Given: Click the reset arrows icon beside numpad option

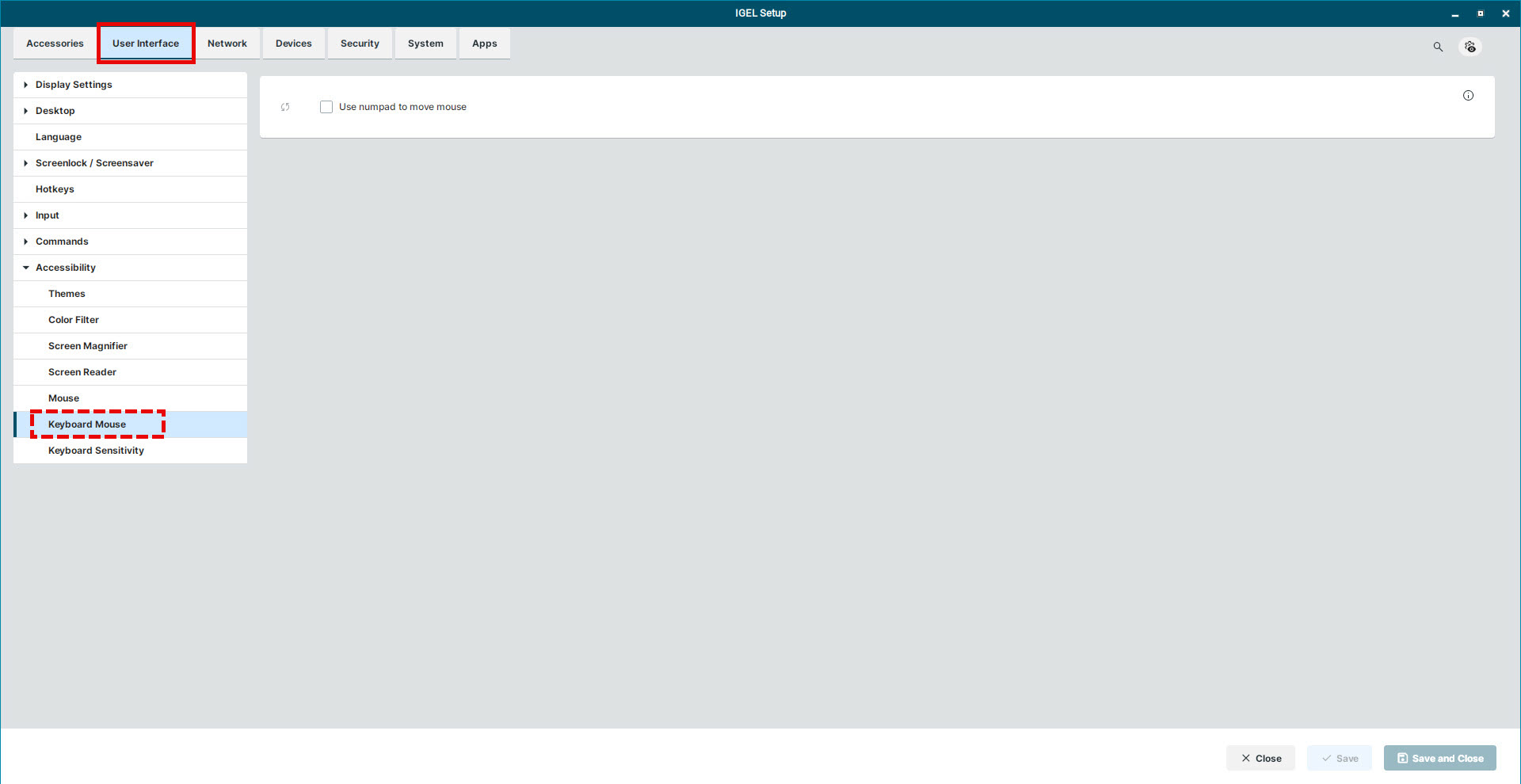Looking at the screenshot, I should 285,107.
